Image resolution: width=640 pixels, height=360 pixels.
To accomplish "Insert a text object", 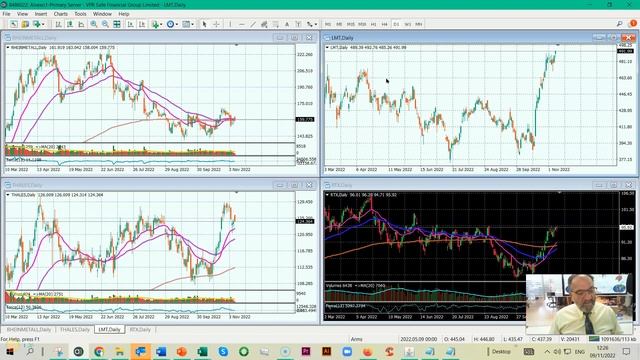I will (x=287, y=24).
